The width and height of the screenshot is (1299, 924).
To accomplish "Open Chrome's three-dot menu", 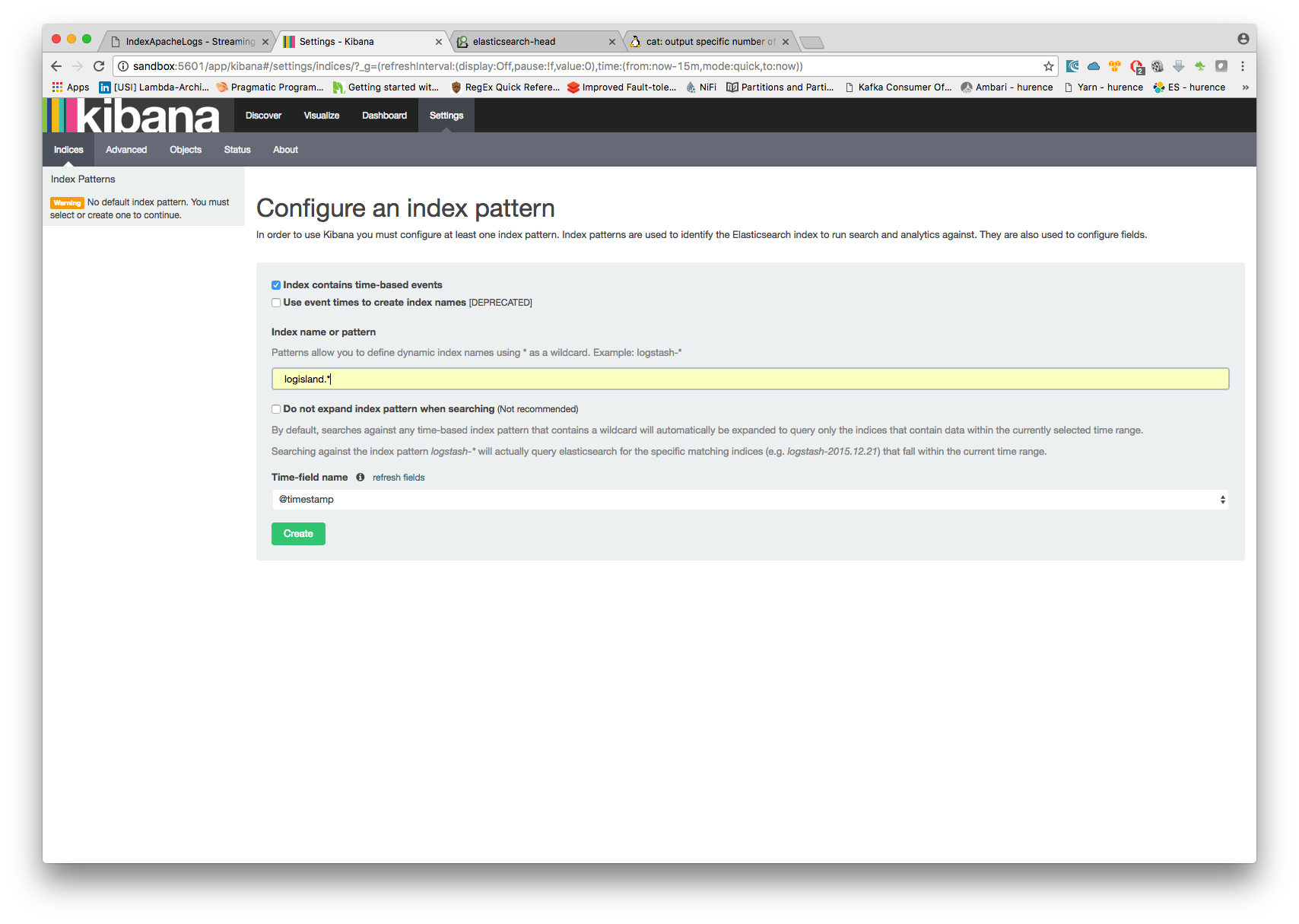I will point(1243,66).
